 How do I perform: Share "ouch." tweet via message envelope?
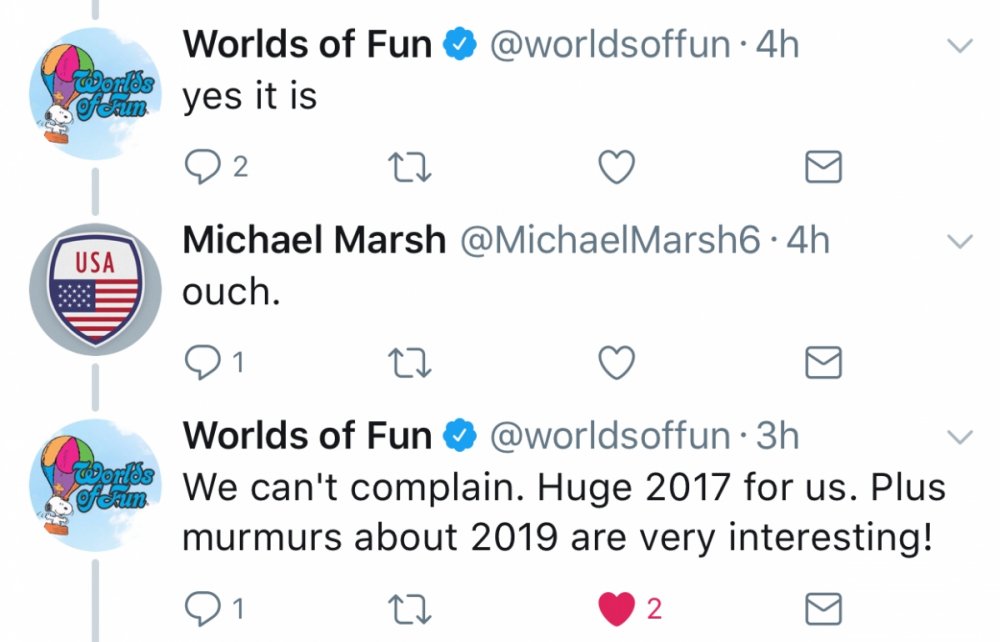(x=823, y=364)
